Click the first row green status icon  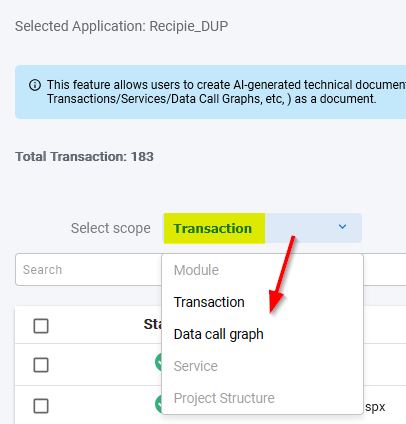click(158, 363)
